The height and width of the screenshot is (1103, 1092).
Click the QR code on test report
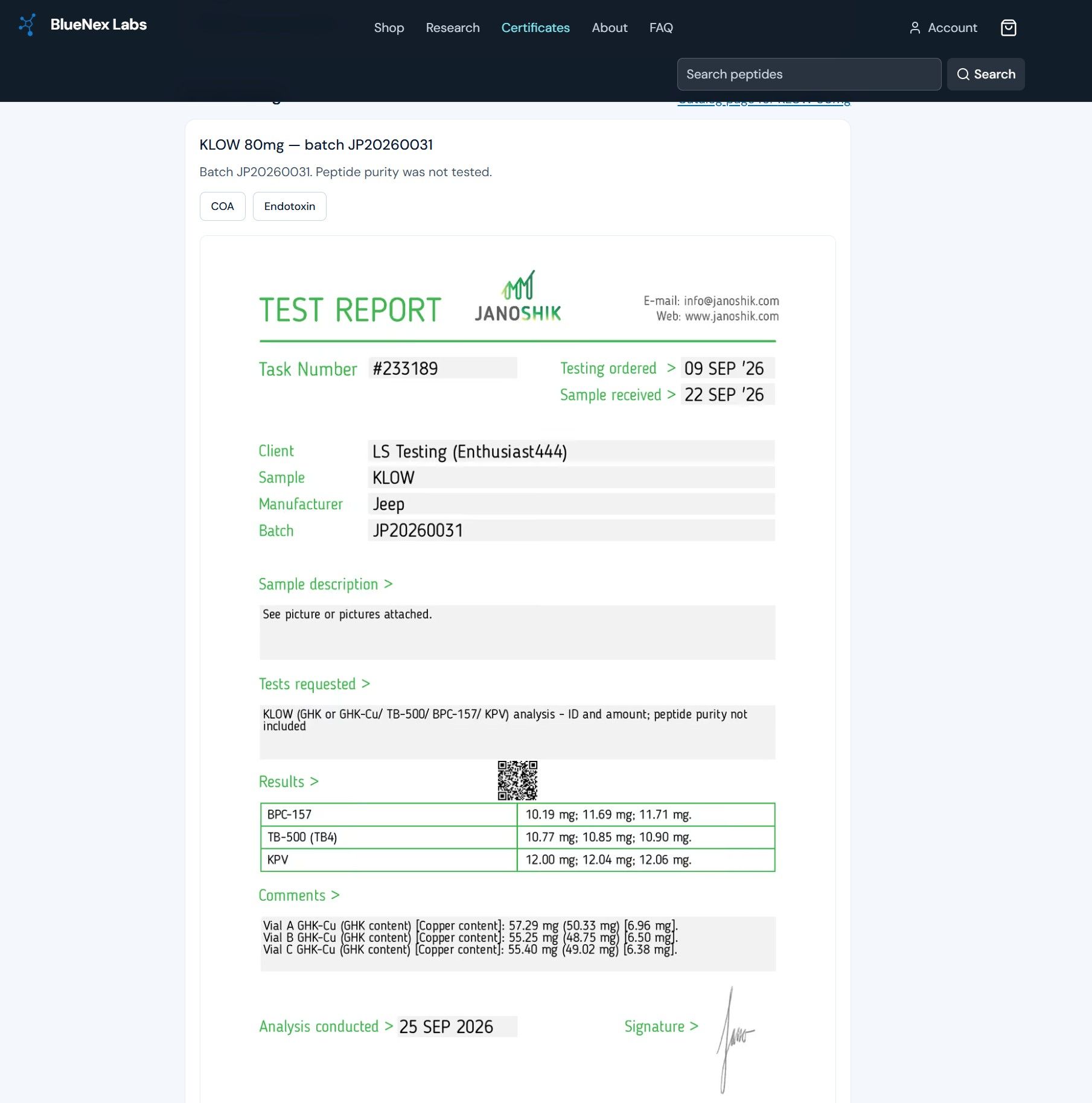517,780
